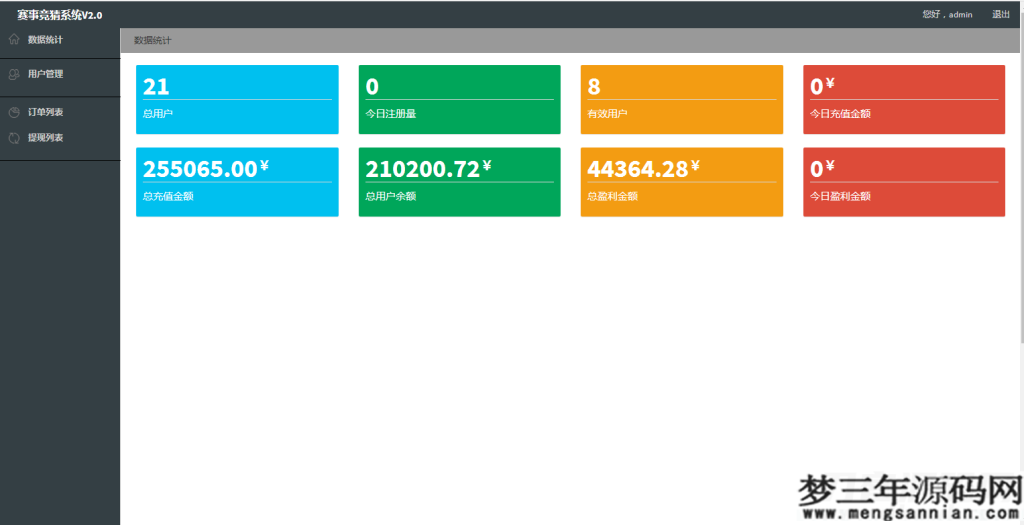Go to the 订单列表 page
Viewport: 1024px width, 525px height.
click(x=45, y=112)
